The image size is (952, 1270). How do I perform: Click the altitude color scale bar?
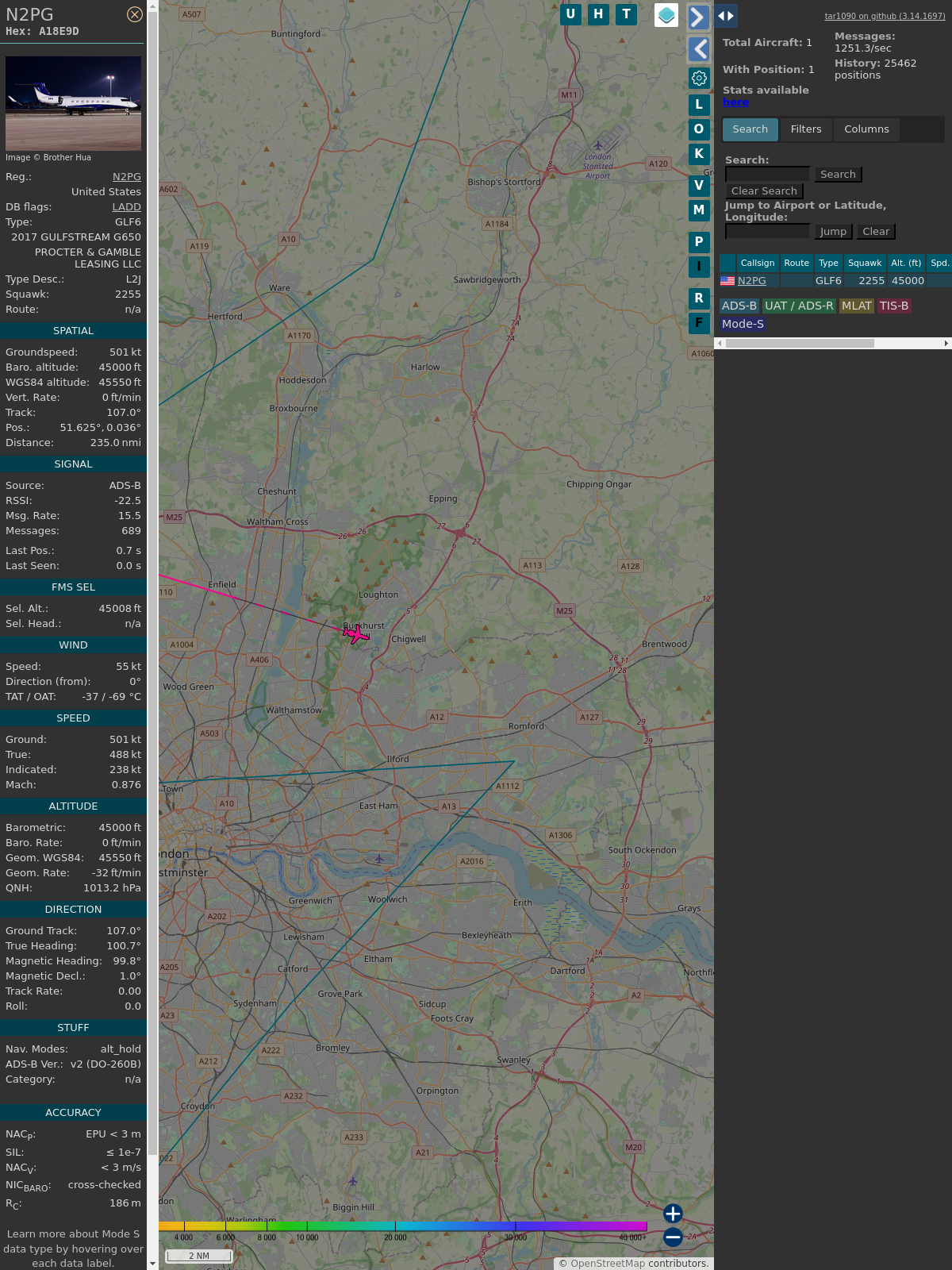[402, 1226]
